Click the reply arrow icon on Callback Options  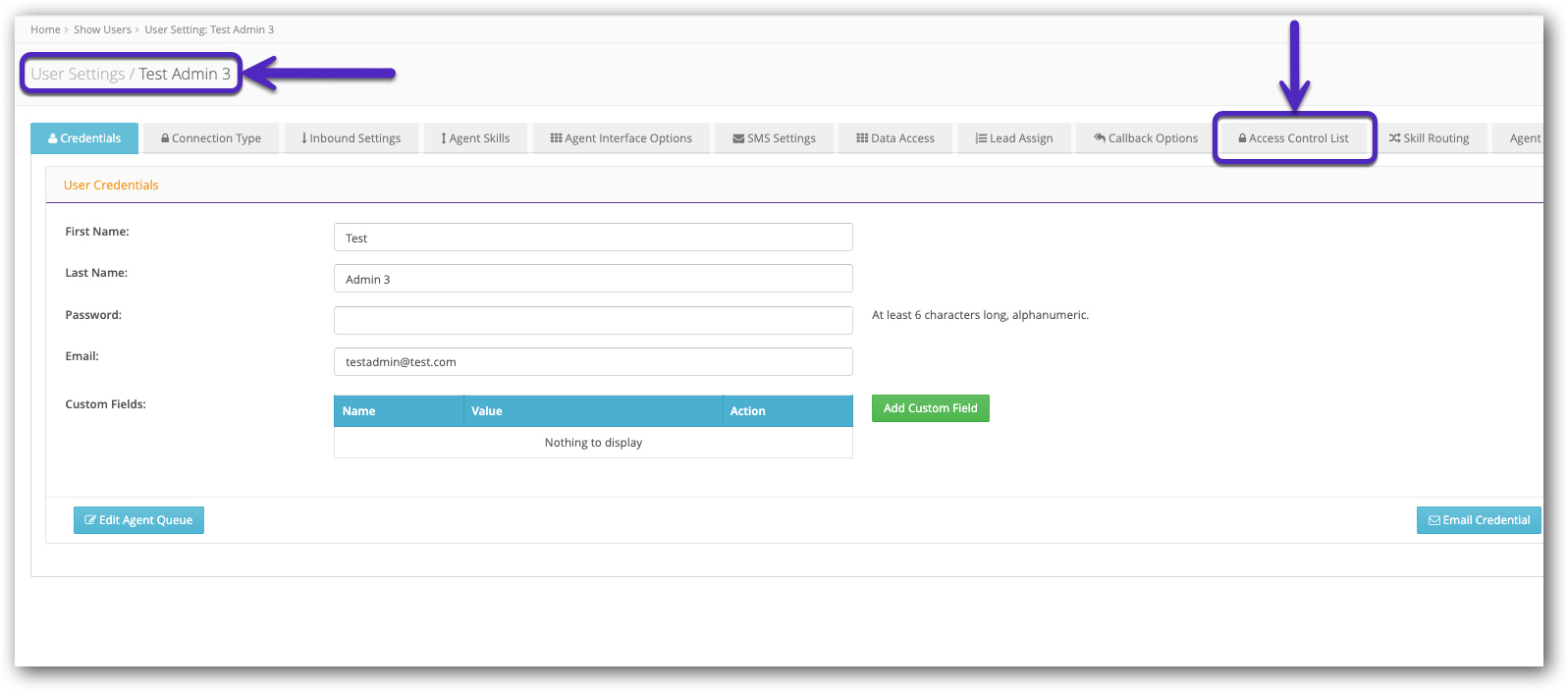(x=1100, y=138)
